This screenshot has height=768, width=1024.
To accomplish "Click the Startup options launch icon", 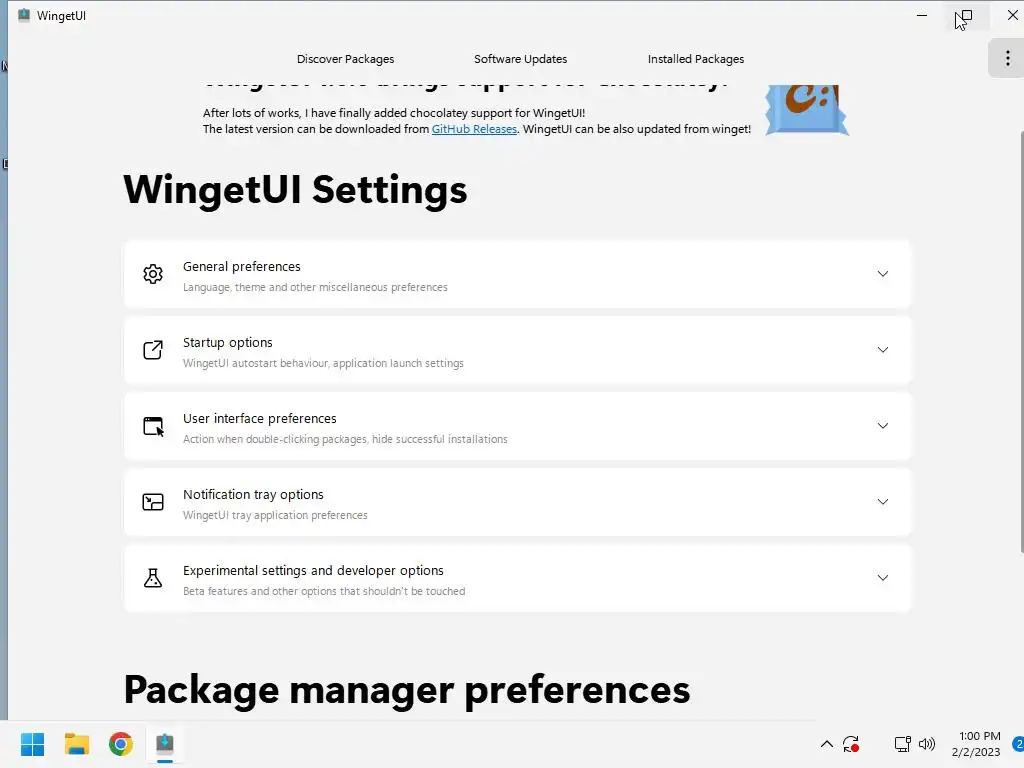I will click(x=153, y=350).
